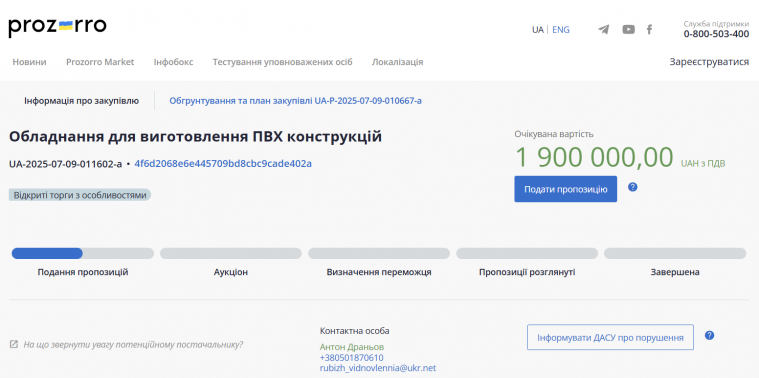Open the Prozorro YouTube icon
Image resolution: width=759 pixels, height=378 pixels.
click(x=628, y=30)
